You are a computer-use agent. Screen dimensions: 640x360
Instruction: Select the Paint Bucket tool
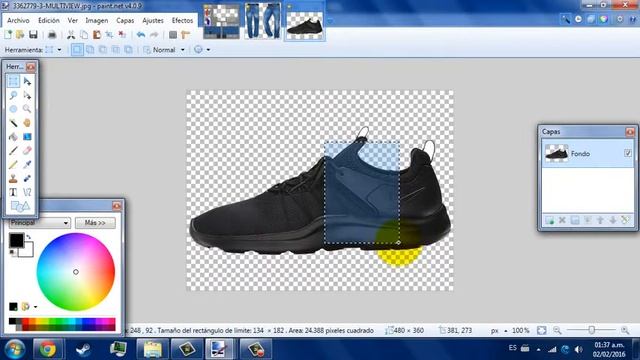(x=13, y=137)
